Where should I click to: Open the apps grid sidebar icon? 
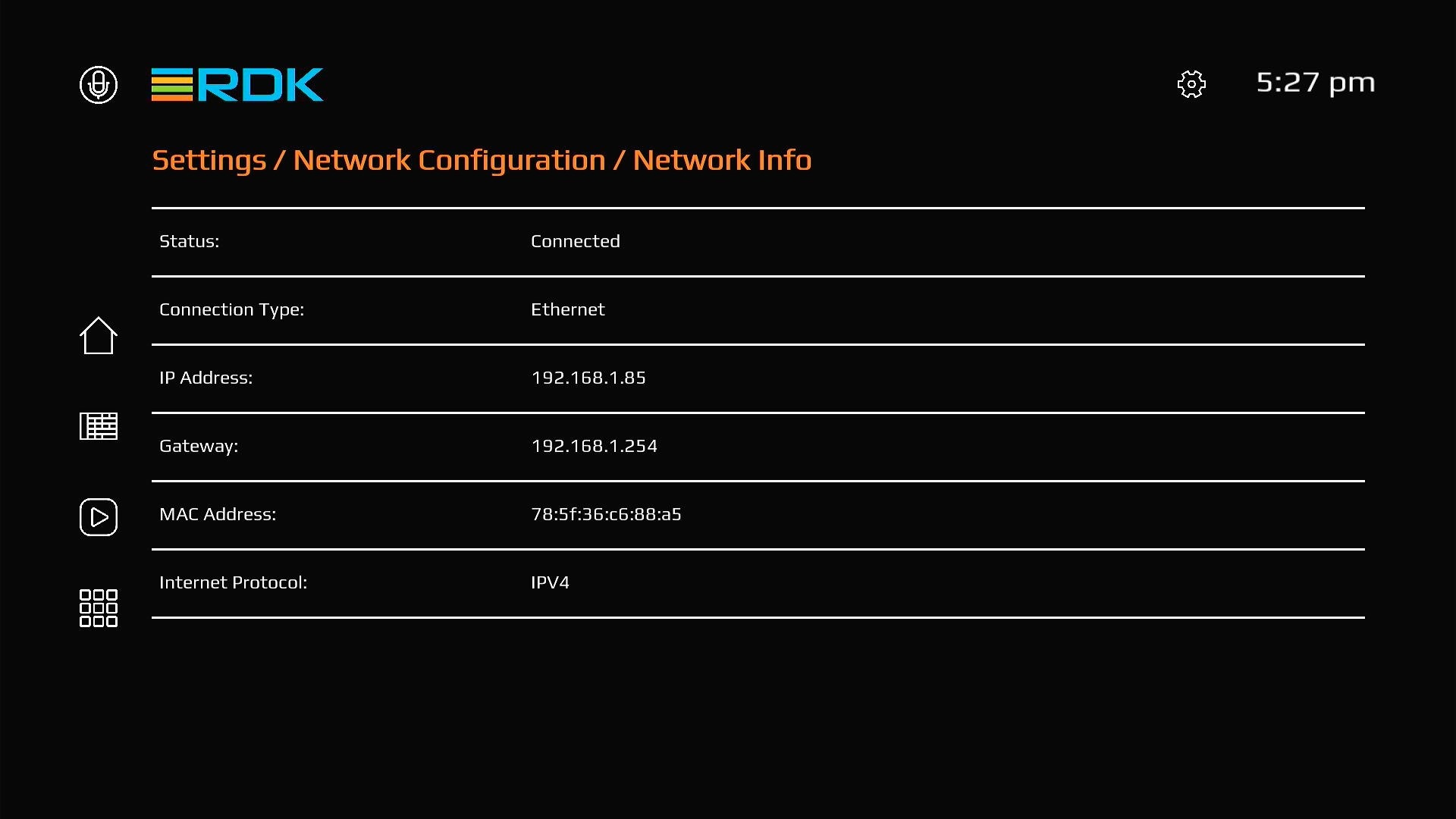99,608
